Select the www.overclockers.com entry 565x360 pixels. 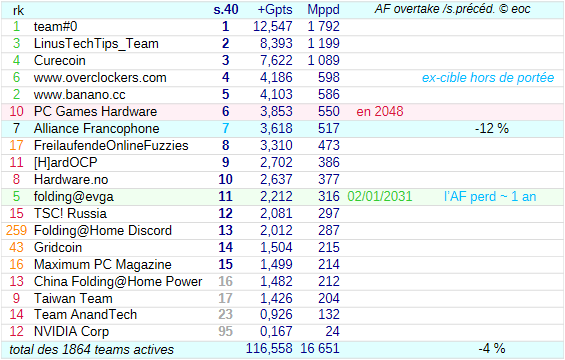(100, 77)
